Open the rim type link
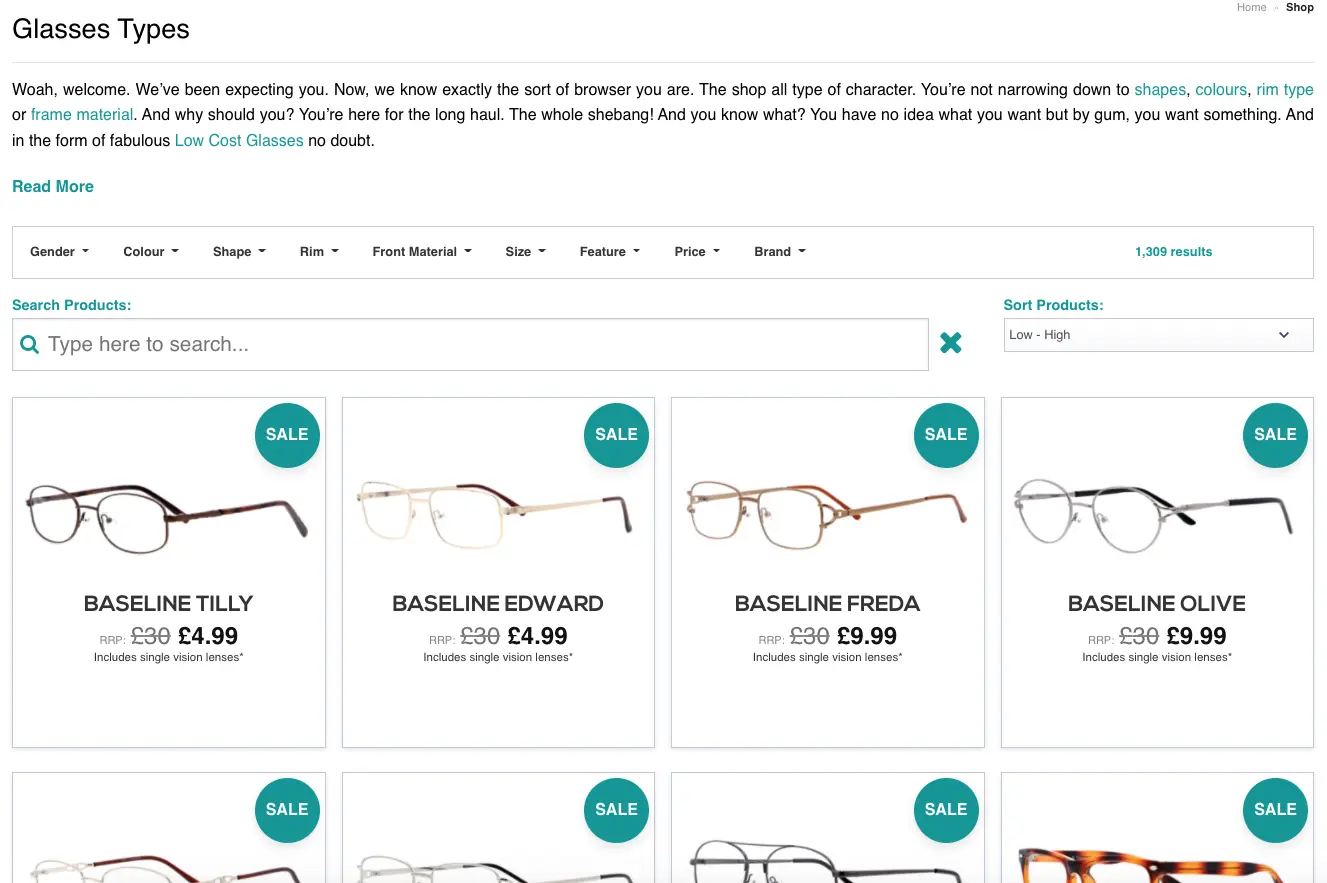Viewport: 1327px width, 883px height. tap(1285, 89)
